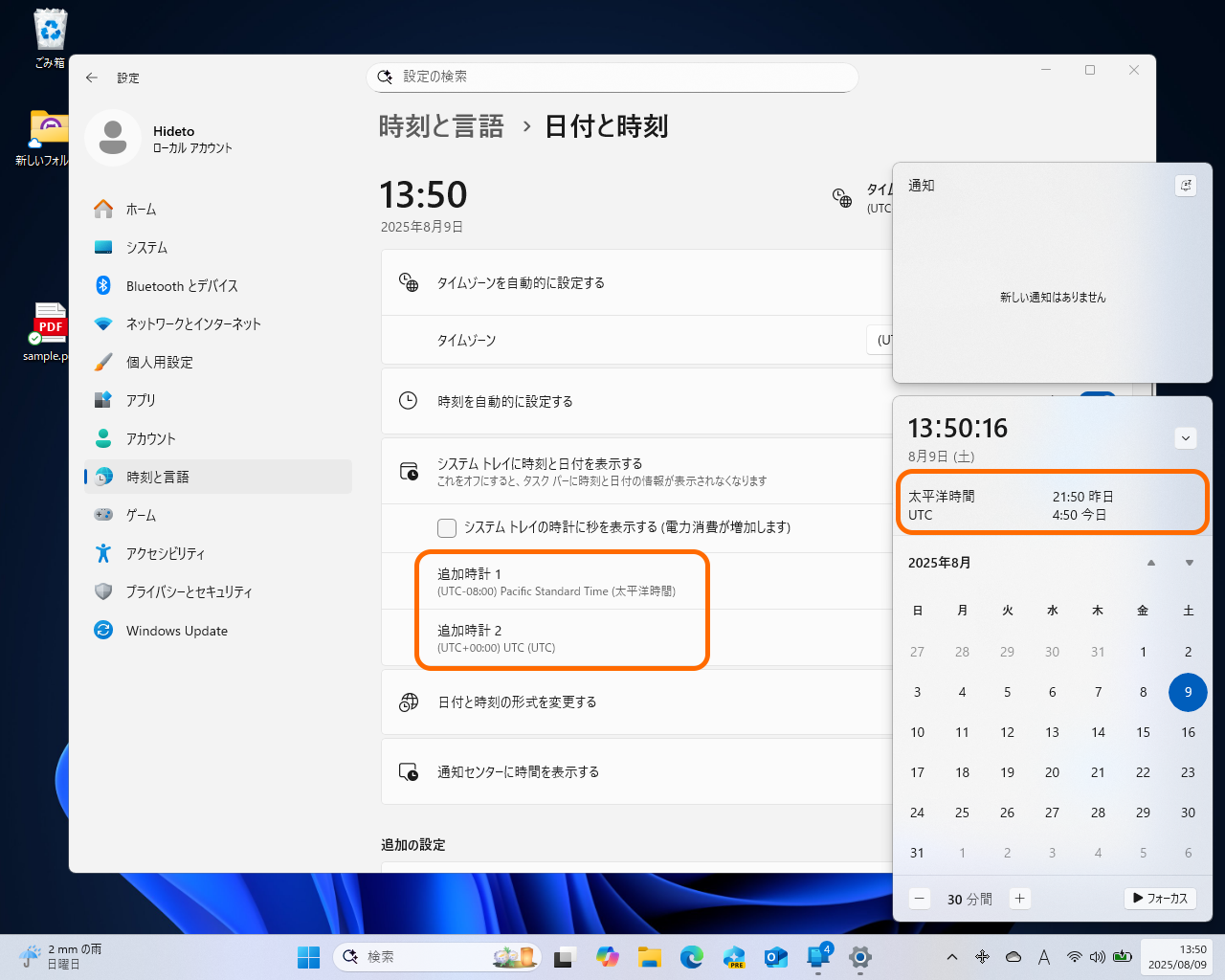Enable showing seconds in the system tray clock

pos(446,527)
